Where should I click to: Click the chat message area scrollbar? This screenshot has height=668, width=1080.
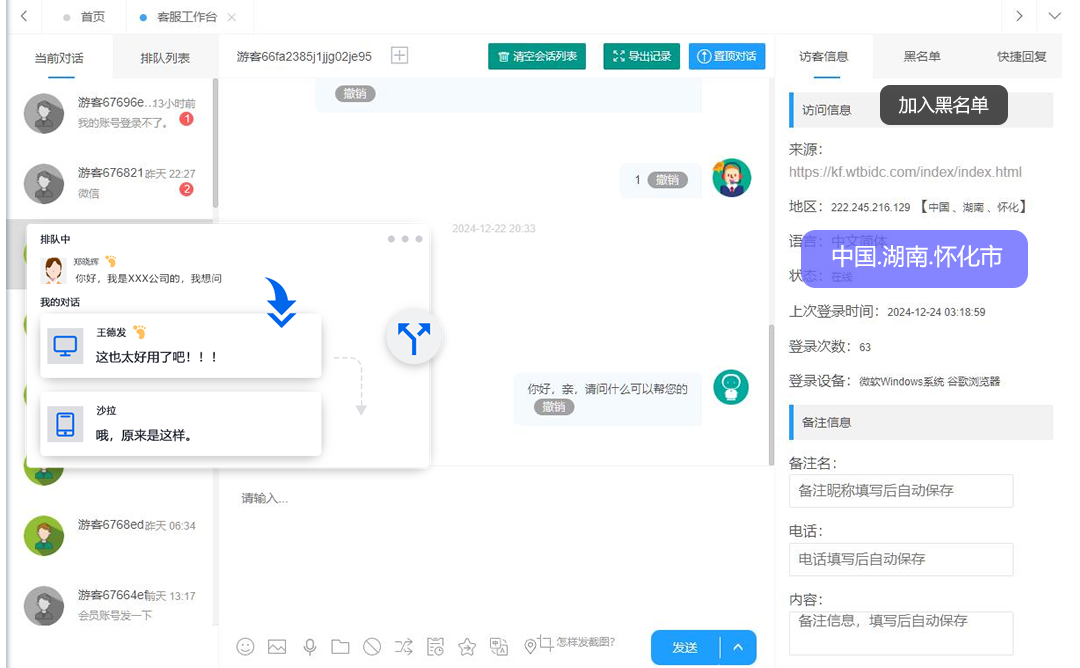coord(771,395)
